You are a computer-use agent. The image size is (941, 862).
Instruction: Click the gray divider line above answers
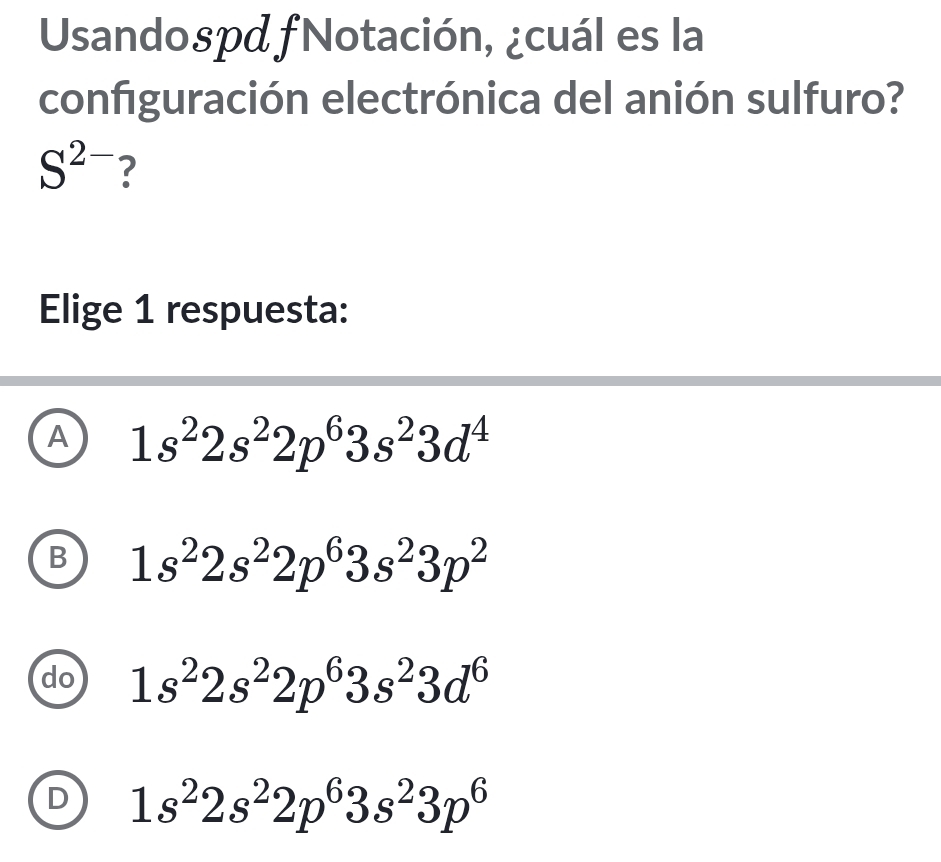coord(470,380)
